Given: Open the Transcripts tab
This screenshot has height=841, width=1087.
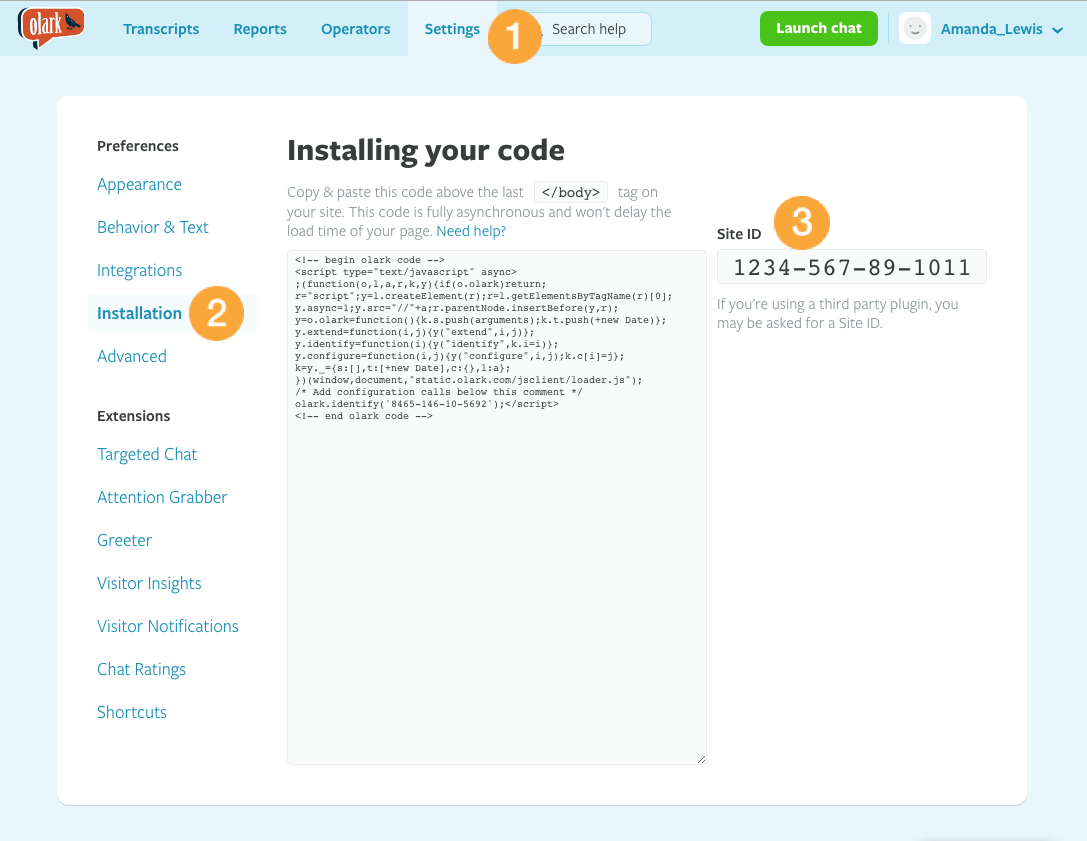Looking at the screenshot, I should 161,29.
